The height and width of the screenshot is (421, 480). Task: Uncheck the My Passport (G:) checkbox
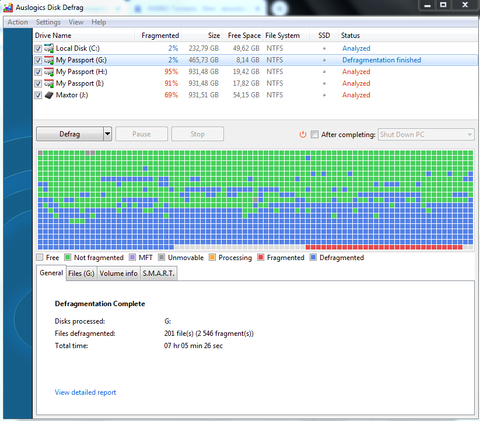(38, 60)
